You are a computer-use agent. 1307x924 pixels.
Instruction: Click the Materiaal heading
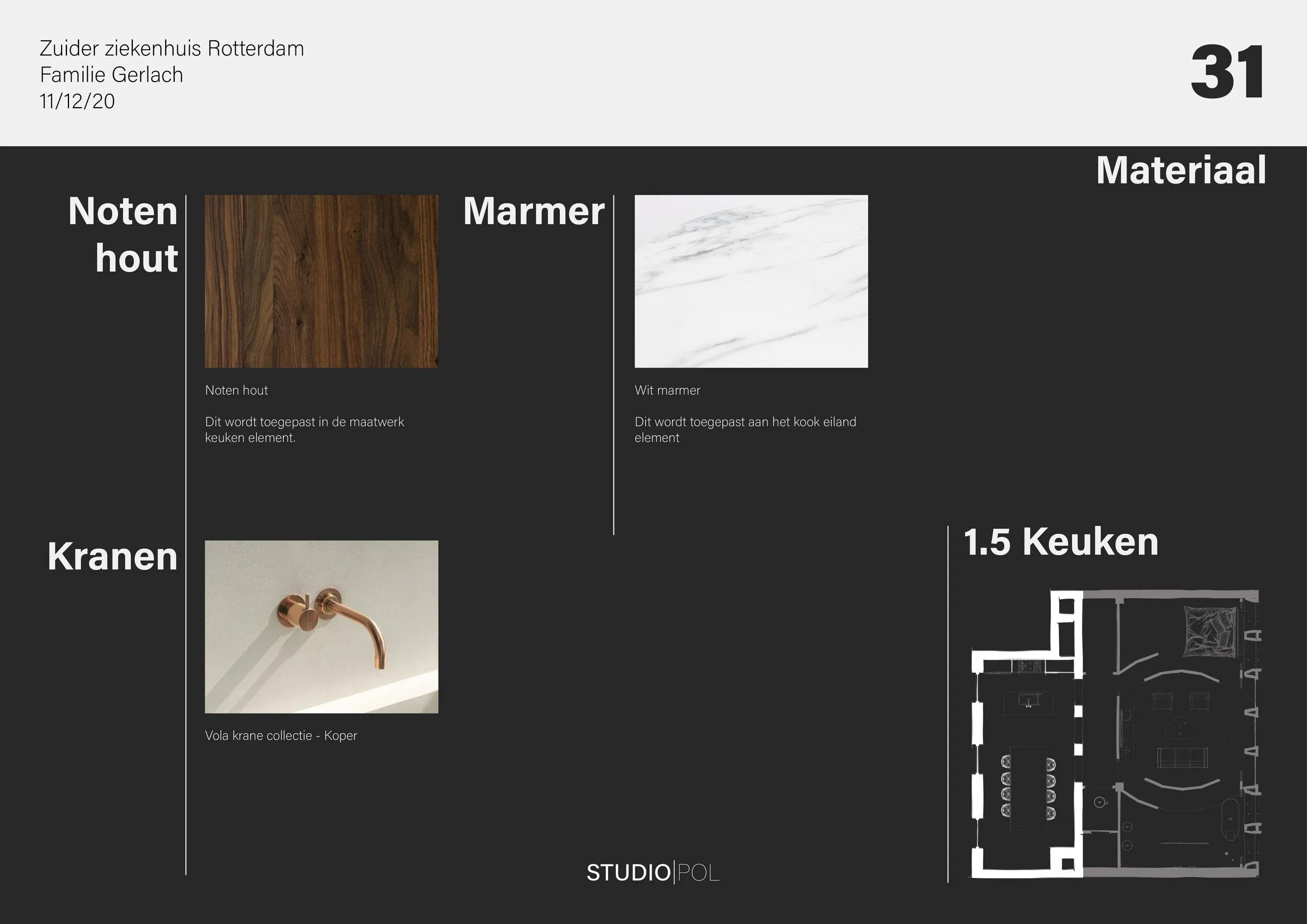1181,170
